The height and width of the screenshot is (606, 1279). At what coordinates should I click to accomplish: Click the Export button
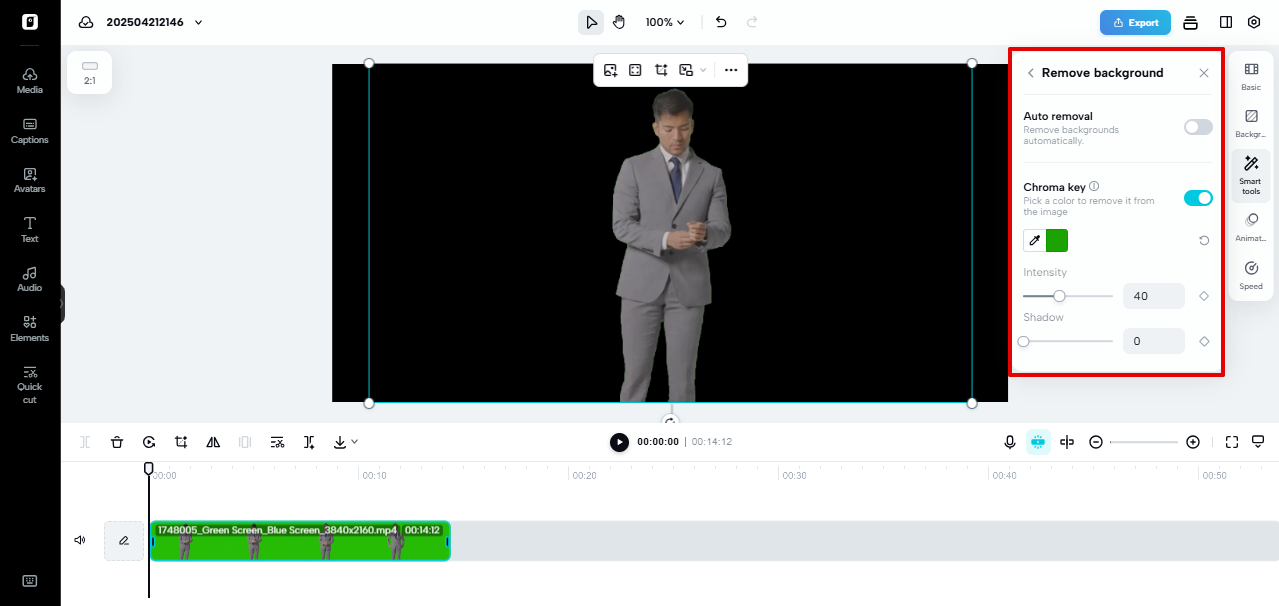click(x=1135, y=22)
